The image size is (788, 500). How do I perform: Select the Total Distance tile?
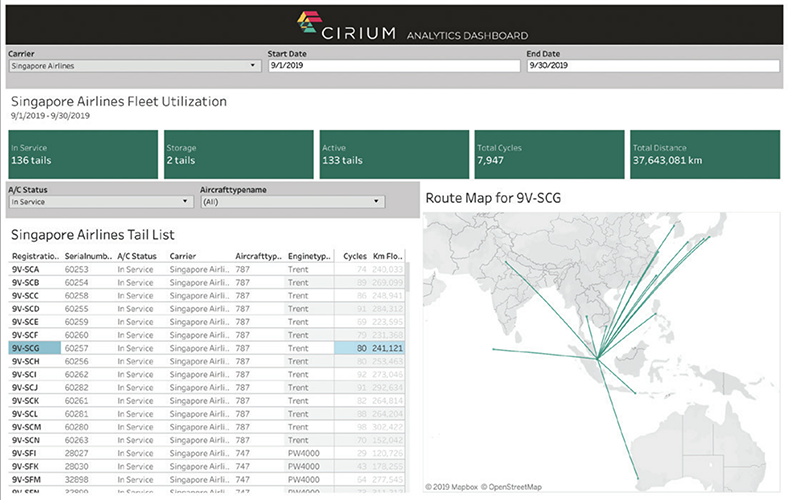(x=703, y=154)
